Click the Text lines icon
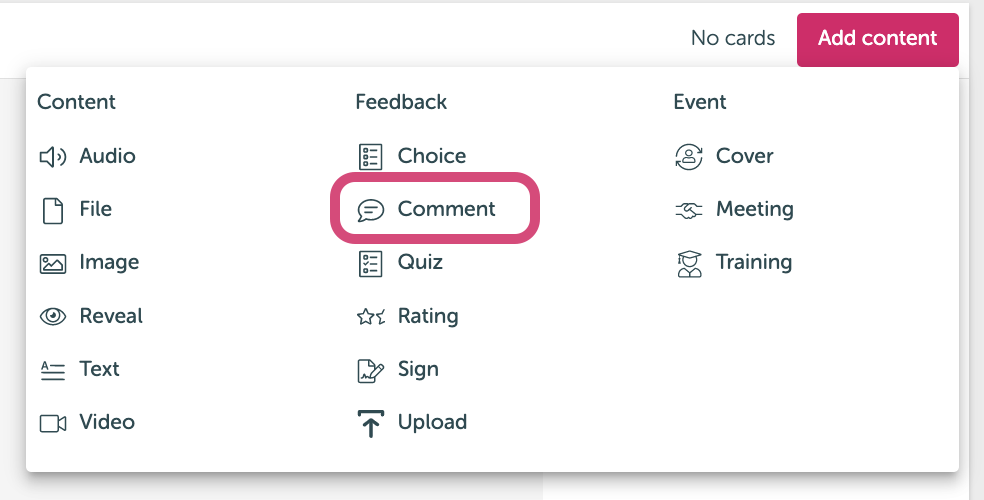The width and height of the screenshot is (984, 500). pyautogui.click(x=53, y=370)
